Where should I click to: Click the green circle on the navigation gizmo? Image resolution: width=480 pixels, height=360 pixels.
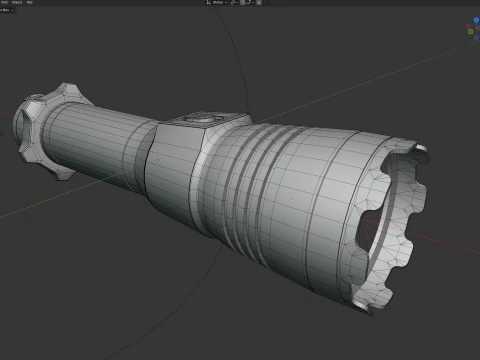click(x=470, y=32)
